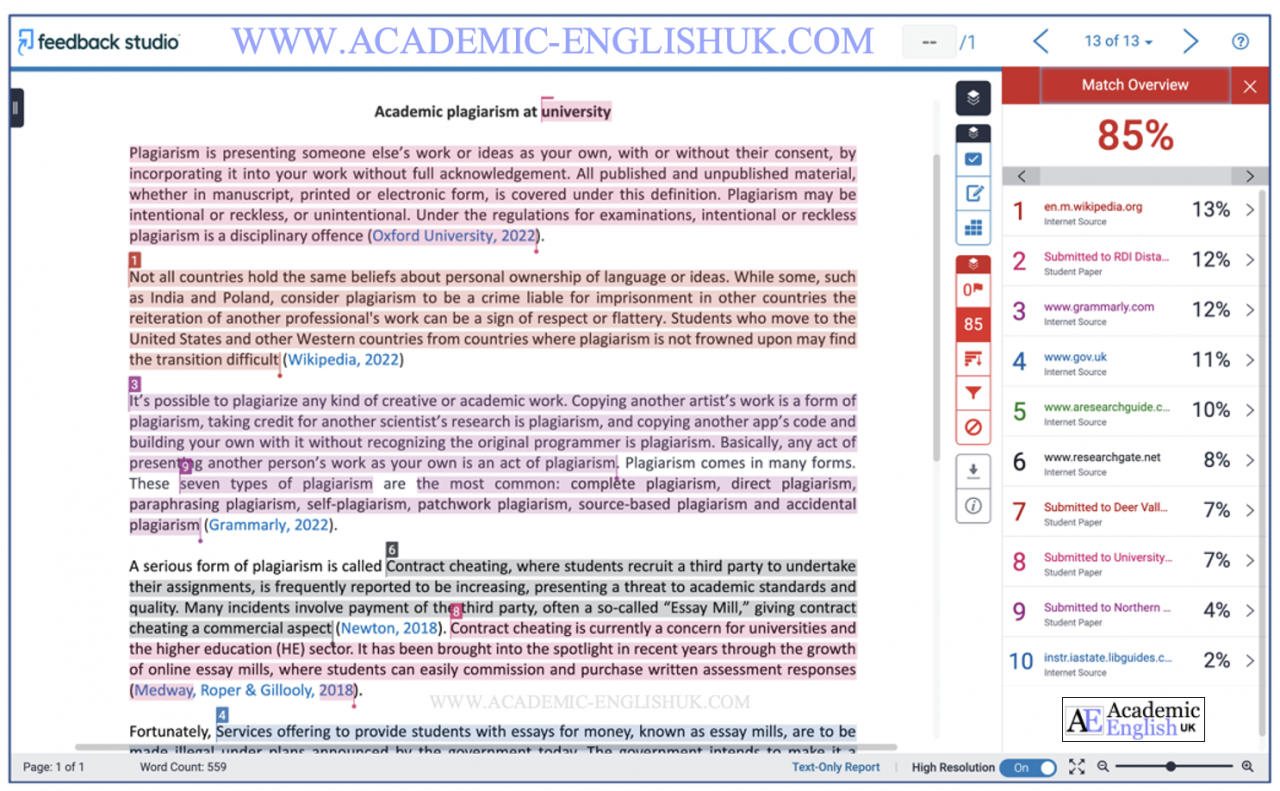Collapse the left sidebar panel tab
This screenshot has height=791, width=1280.
tap(14, 108)
